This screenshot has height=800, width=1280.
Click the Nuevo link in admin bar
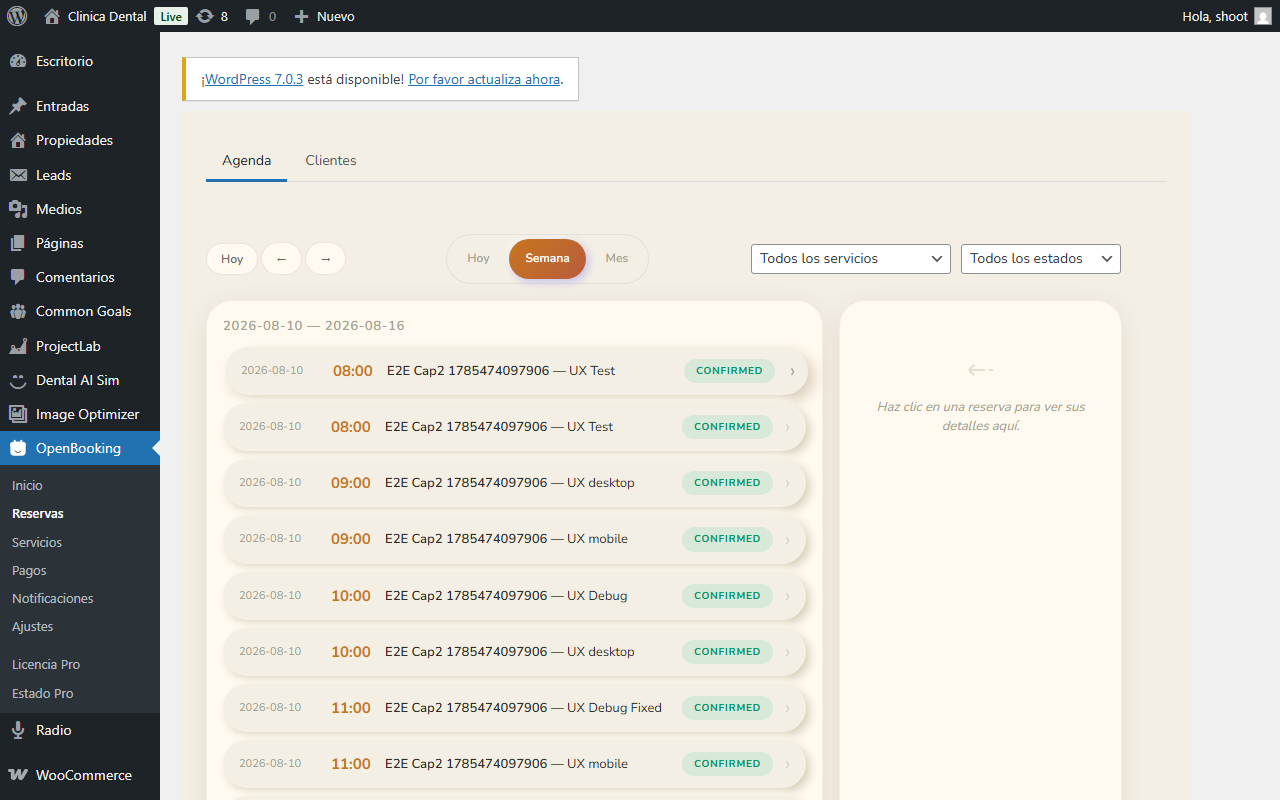tap(336, 16)
